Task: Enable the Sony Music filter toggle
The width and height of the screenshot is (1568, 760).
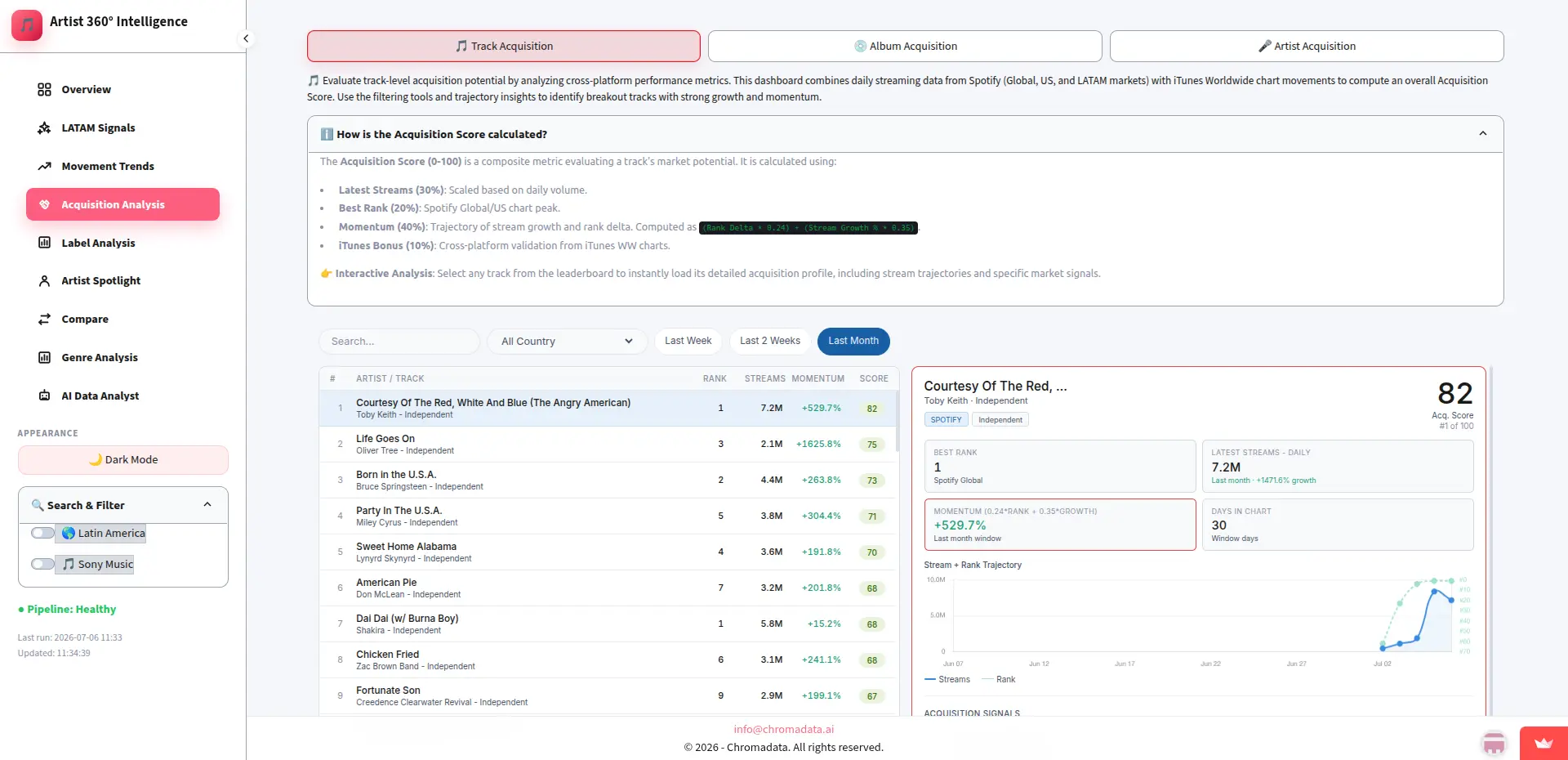Action: 42,564
